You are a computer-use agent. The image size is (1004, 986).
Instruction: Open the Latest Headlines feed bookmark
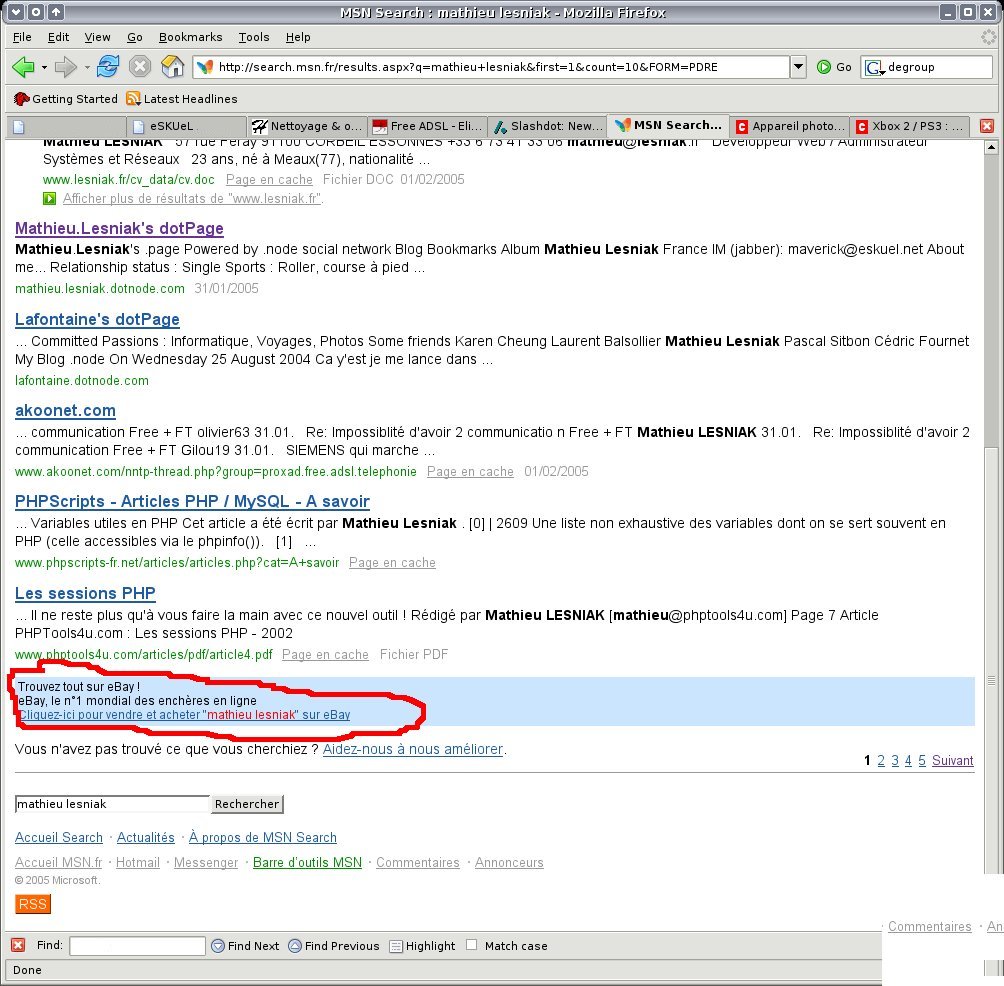point(182,99)
